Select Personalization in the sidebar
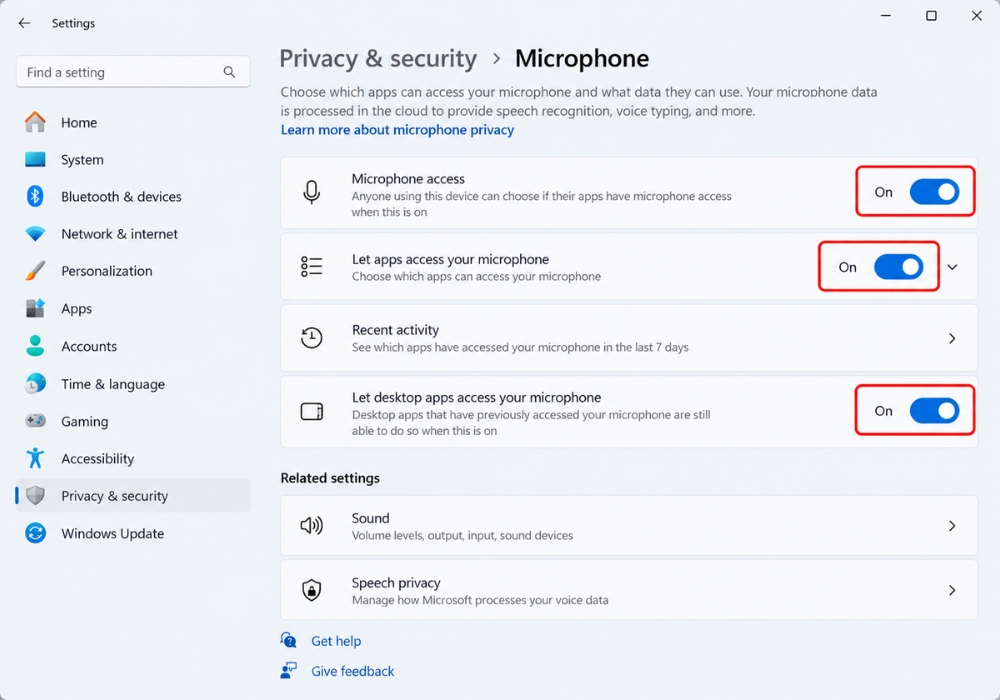Screen dimensions: 1000x700 coord(133,271)
